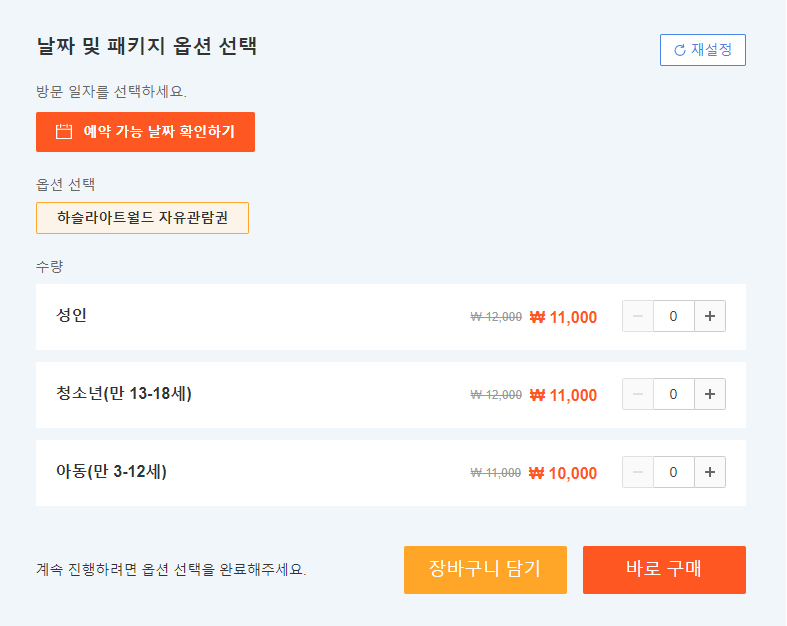The width and height of the screenshot is (787, 626).
Task: Click the 바로 구매 buy now button
Action: [664, 570]
